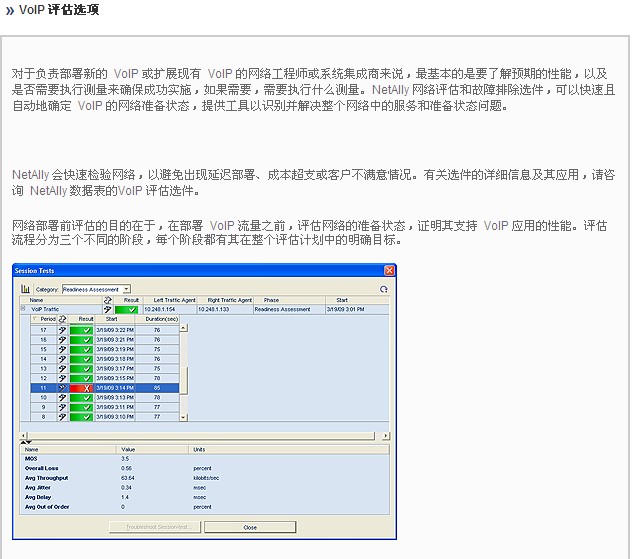Open the Category Readiness Assessment dropdown
632x559 pixels.
(127, 289)
